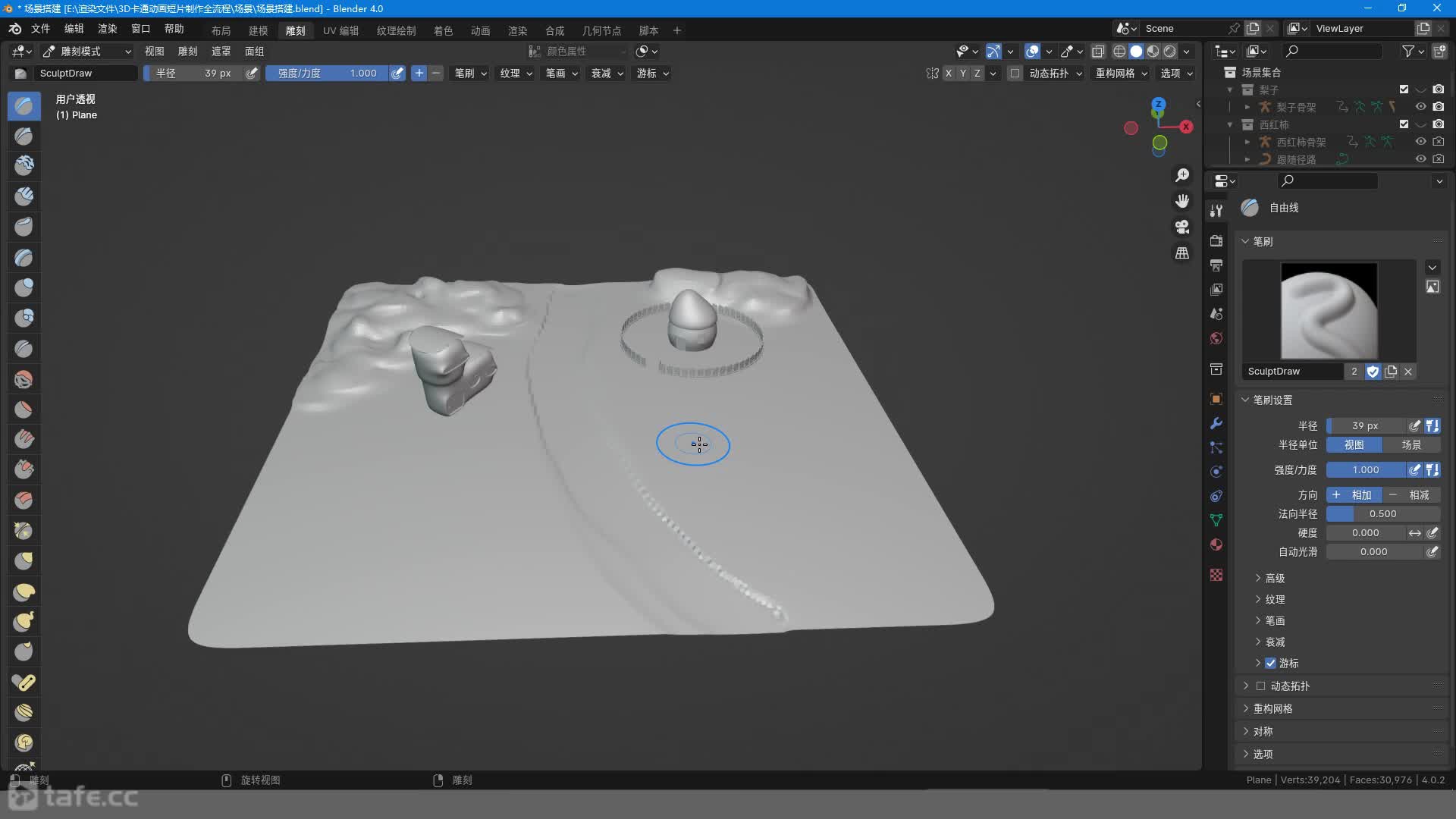Switch to the 几何节点 workspace tab
This screenshot has height=819, width=1456.
click(x=601, y=30)
